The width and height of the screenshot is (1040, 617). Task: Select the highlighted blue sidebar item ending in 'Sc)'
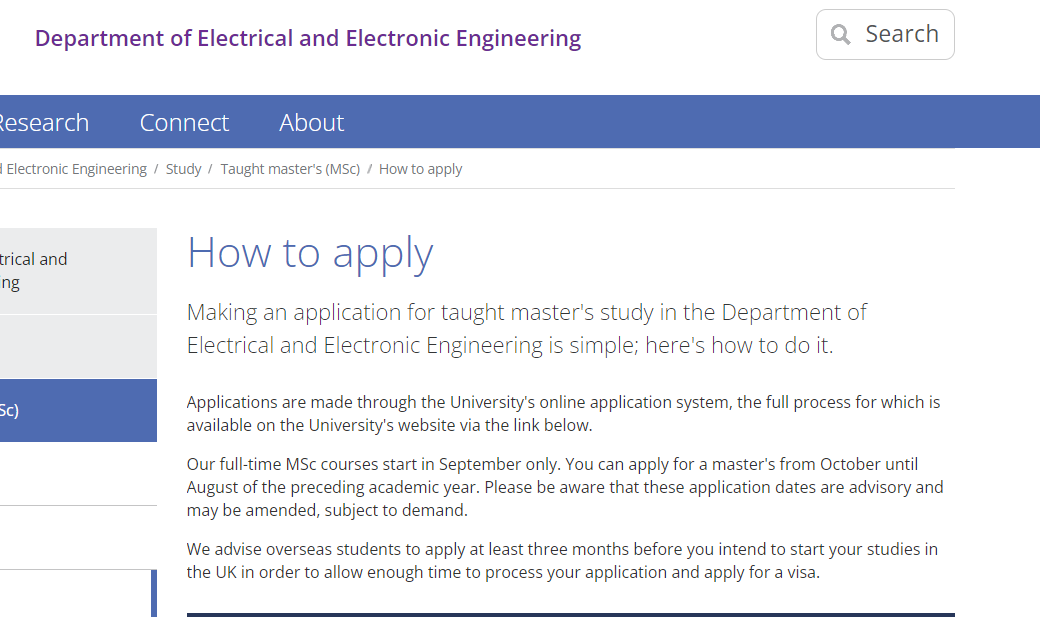pyautogui.click(x=78, y=411)
